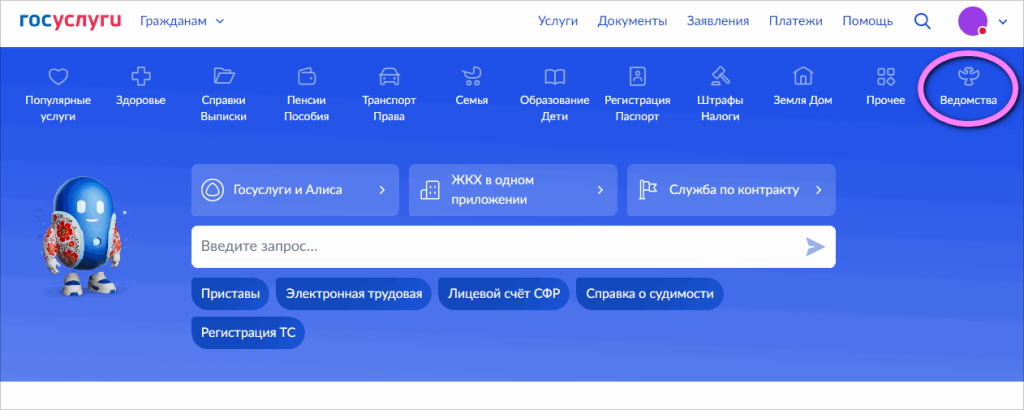Select the Семья stroller icon
Viewport: 1024px width, 410px height.
point(472,76)
